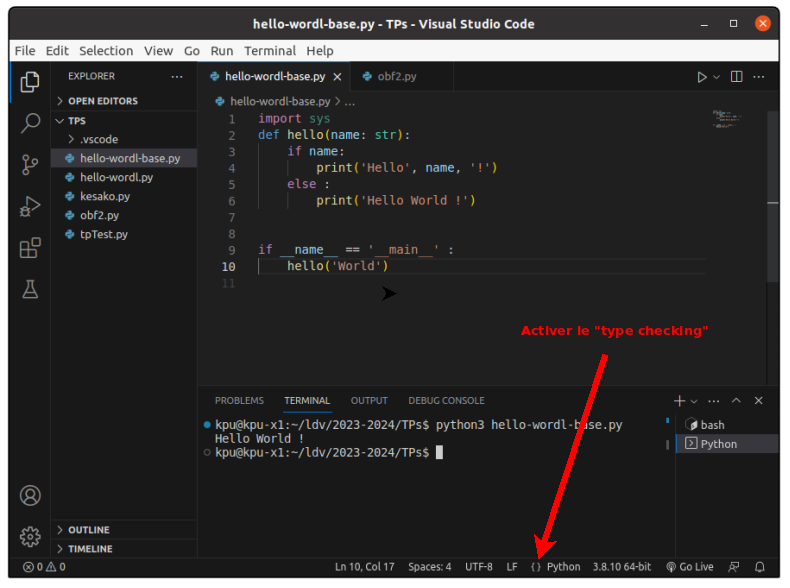Select the bash terminal instance
Viewport: 790px width, 588px height.
tap(727, 425)
